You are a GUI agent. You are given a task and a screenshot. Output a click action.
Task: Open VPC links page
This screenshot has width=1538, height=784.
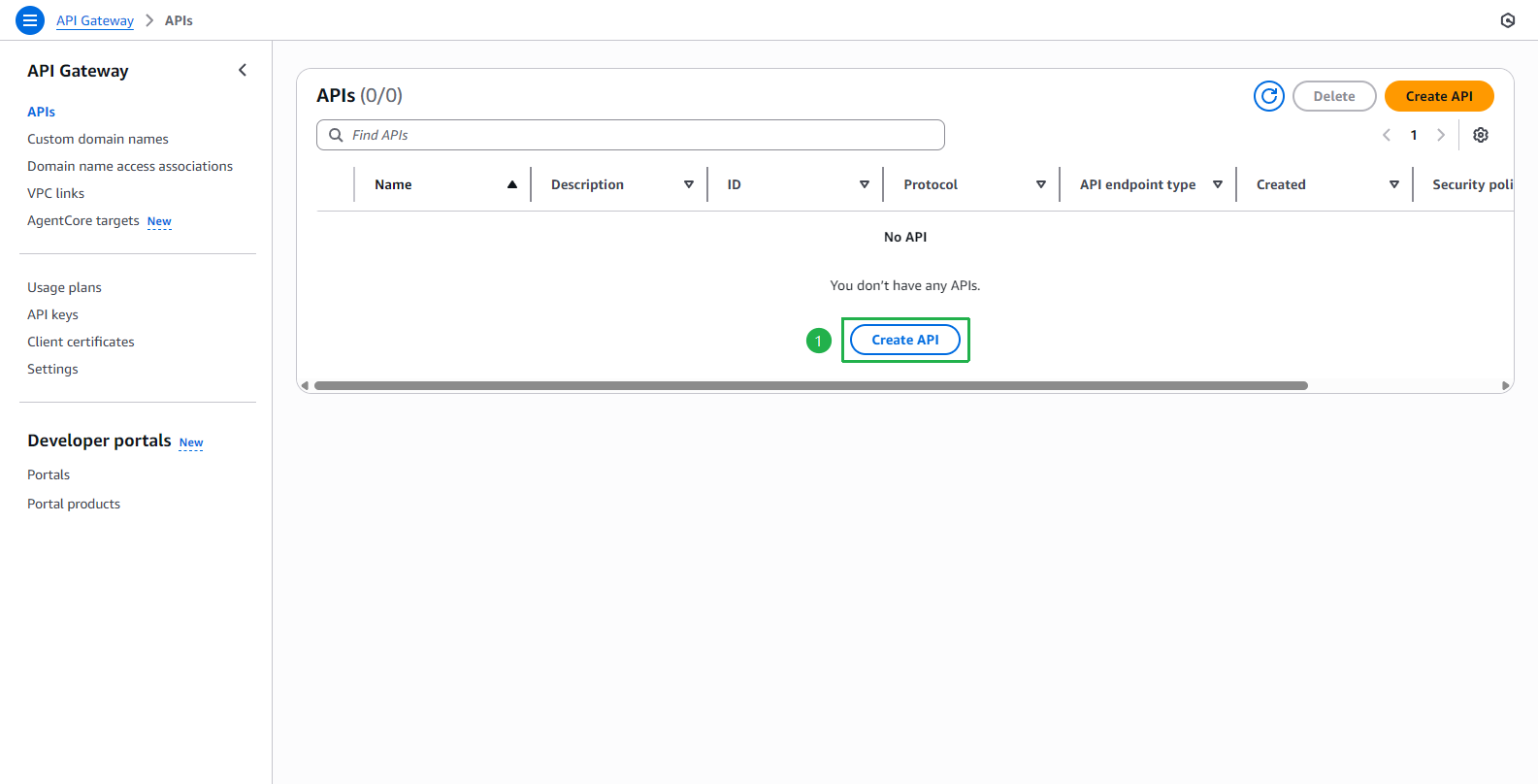pos(55,193)
